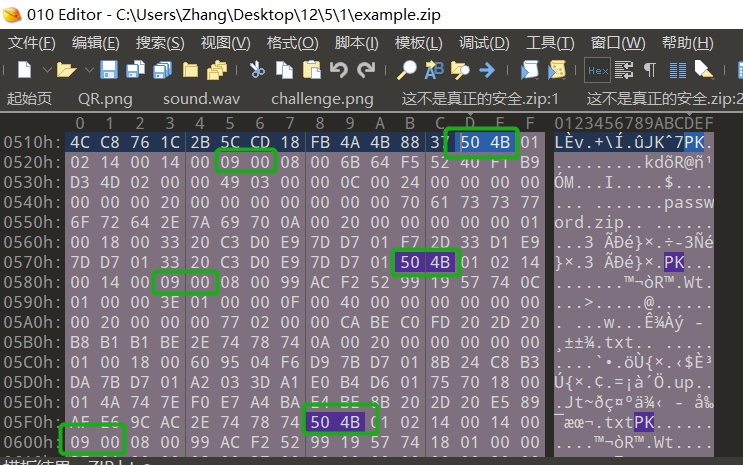The height and width of the screenshot is (465, 743).
Task: Cut selection with the scissors icon
Action: coord(257,70)
